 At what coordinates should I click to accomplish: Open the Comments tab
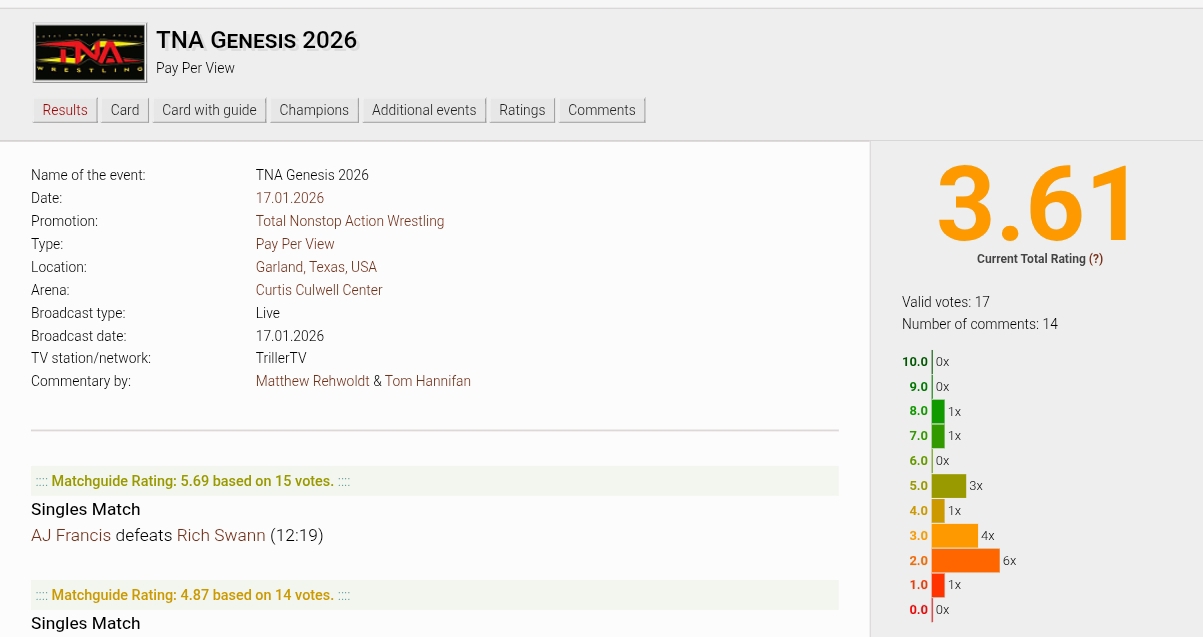(602, 110)
